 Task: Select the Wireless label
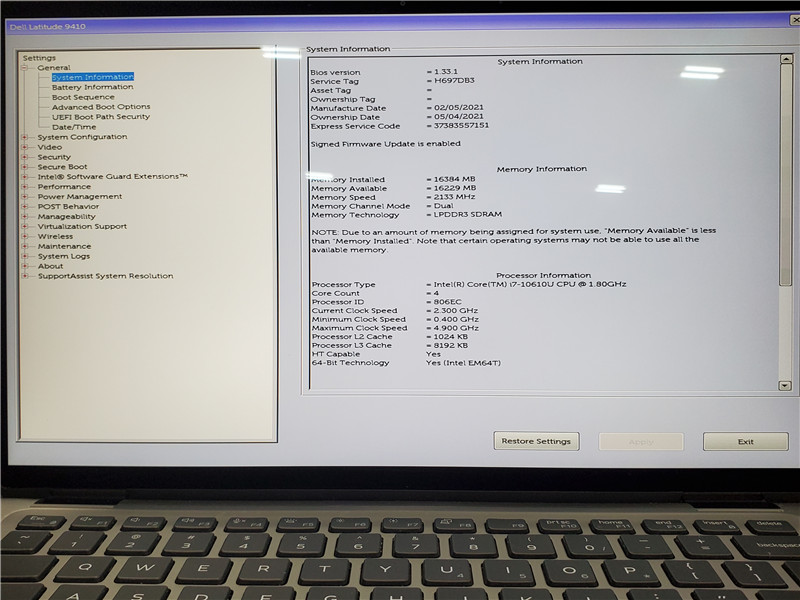(55, 236)
